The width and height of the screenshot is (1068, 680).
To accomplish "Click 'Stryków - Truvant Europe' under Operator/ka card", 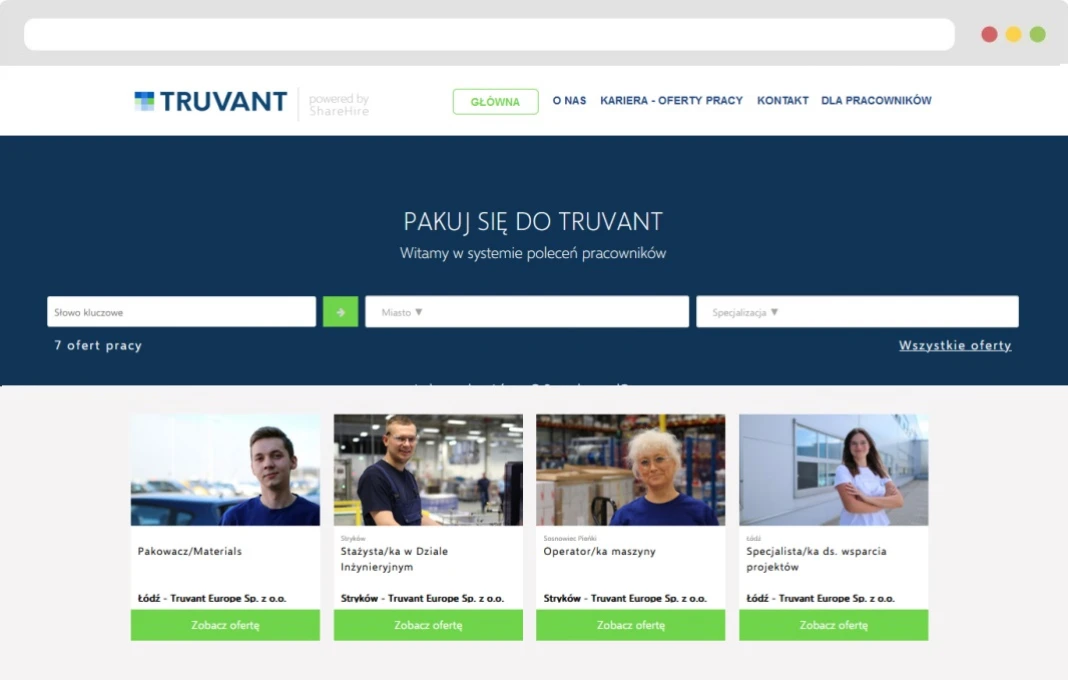I will 625,598.
